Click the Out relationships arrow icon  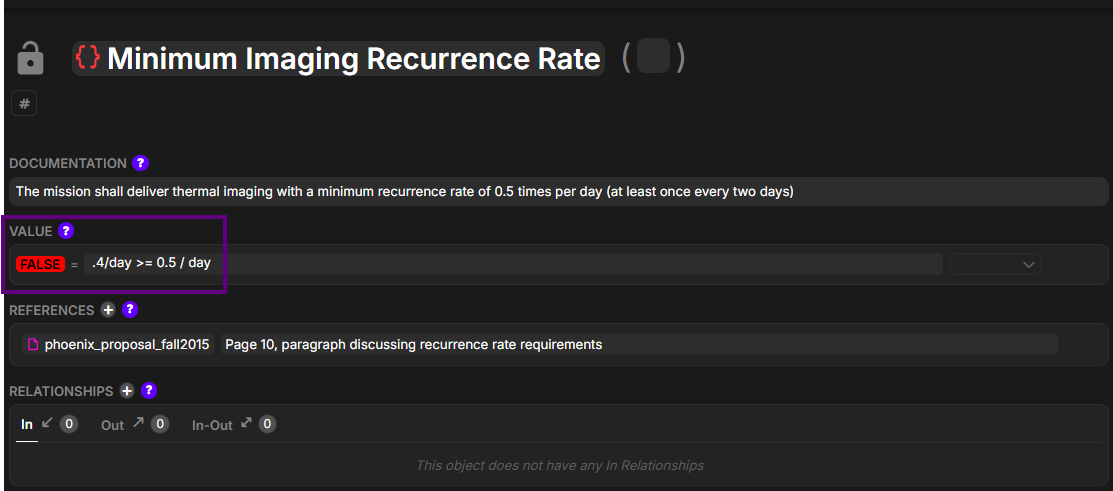click(x=138, y=423)
